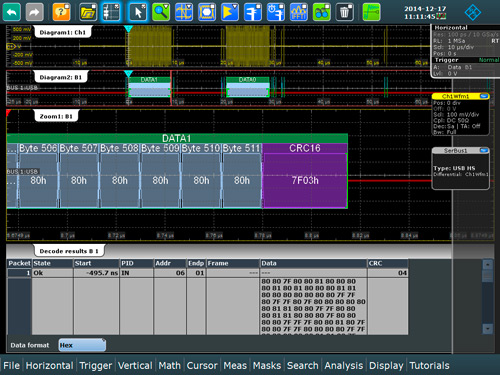Screen dimensions: 500x375
Task: Select the caliper Measurement tool icon
Action: point(253,12)
